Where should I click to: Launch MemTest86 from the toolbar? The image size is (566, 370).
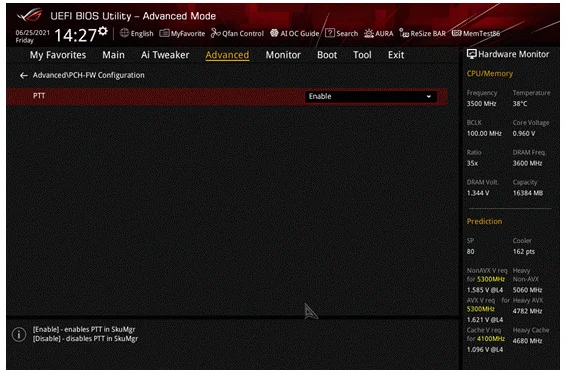click(x=476, y=34)
